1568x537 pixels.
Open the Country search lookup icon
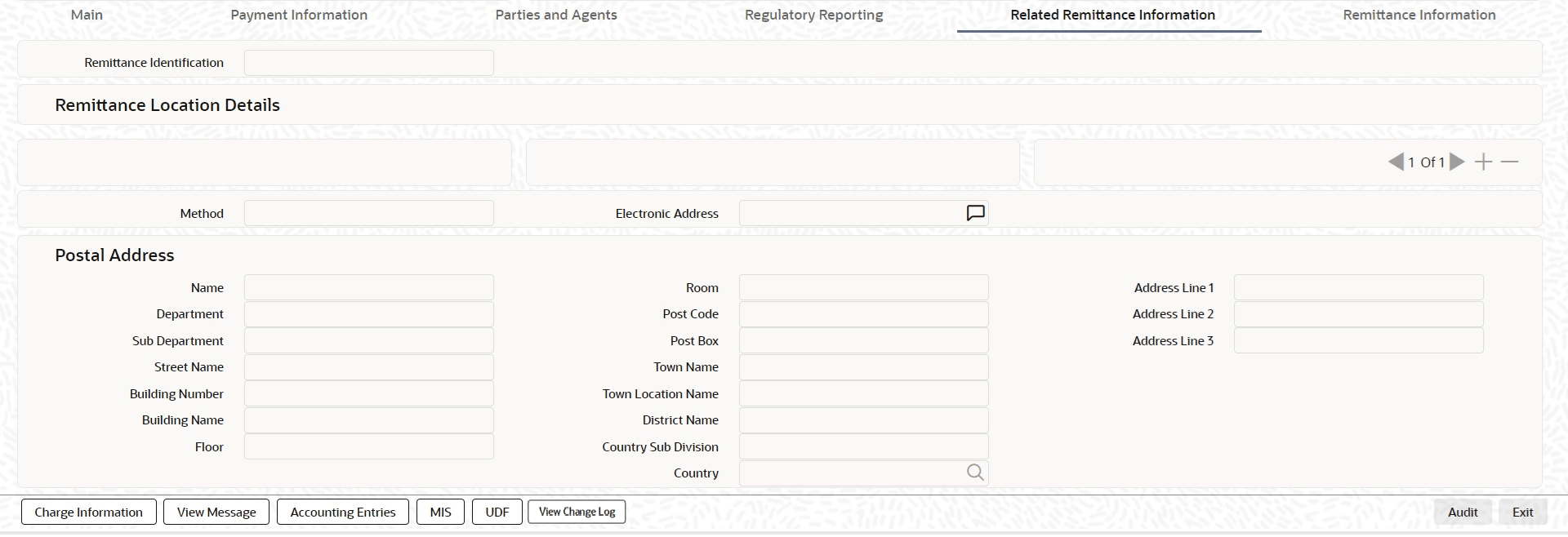click(x=975, y=473)
